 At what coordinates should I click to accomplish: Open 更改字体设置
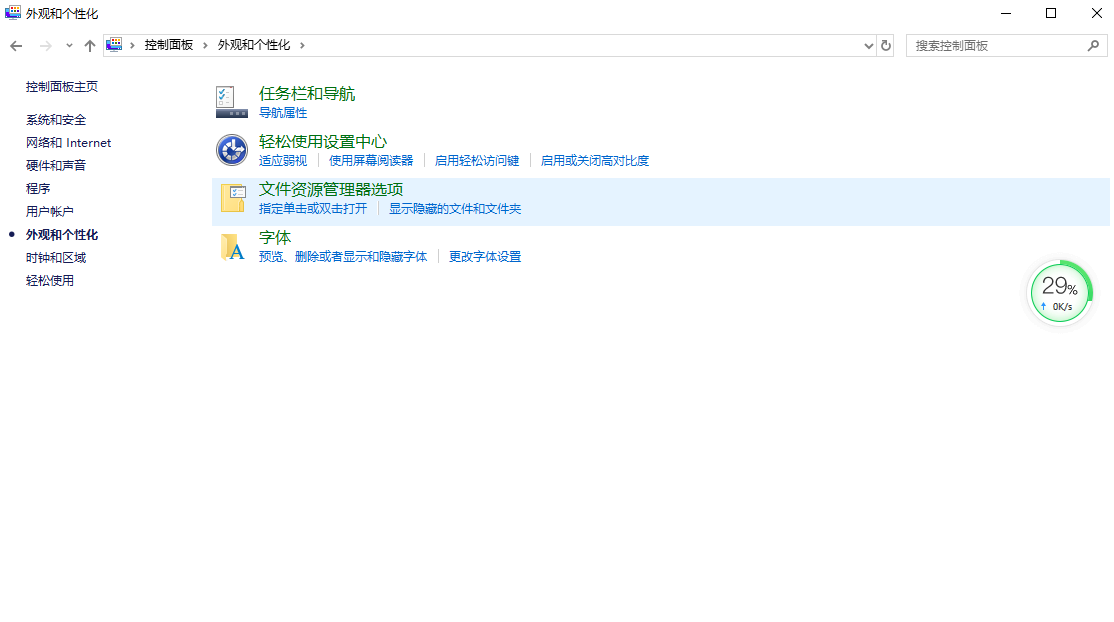[x=484, y=257]
